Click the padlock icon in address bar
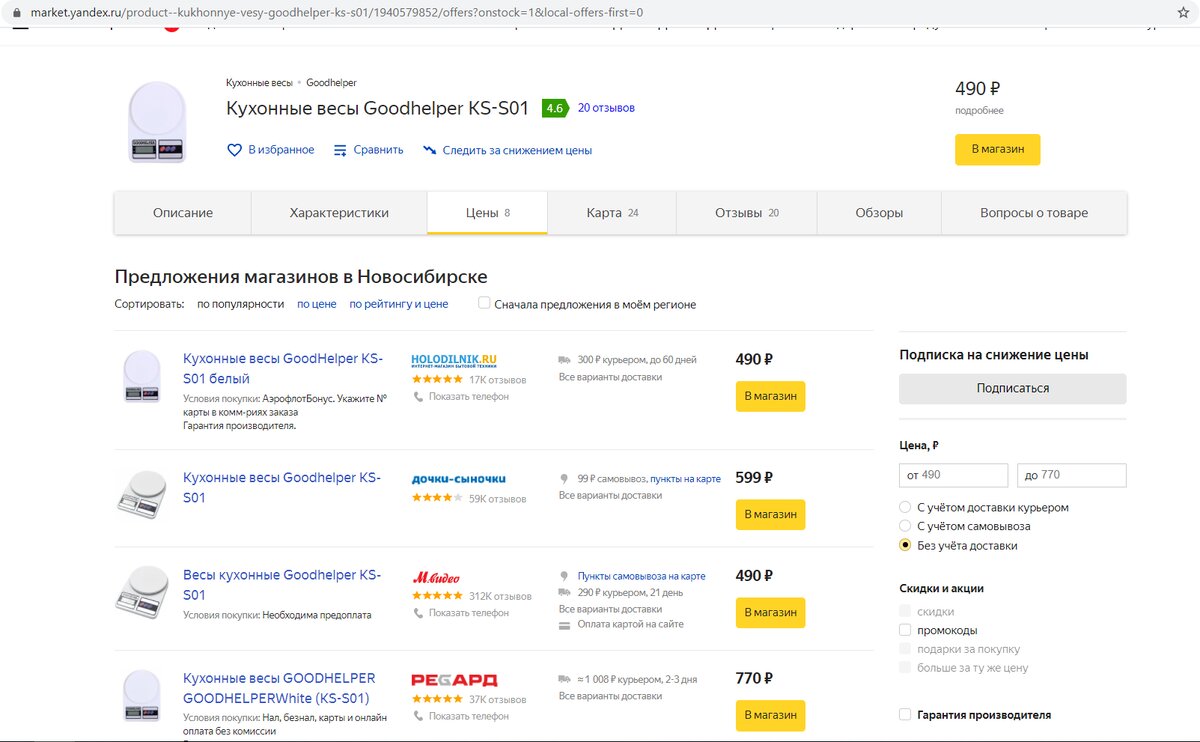 (15, 13)
